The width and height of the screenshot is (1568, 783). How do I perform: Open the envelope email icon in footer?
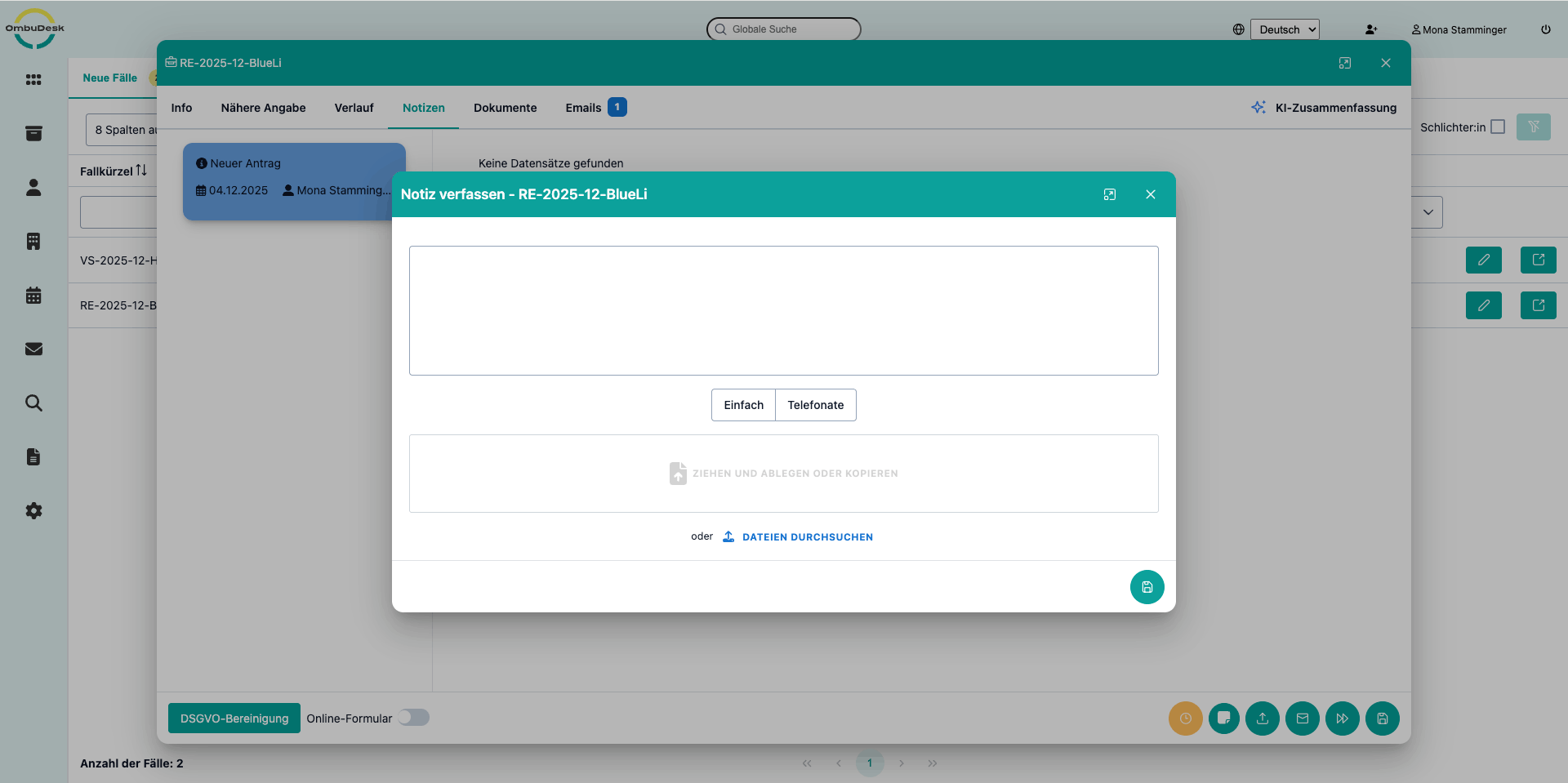point(1302,718)
